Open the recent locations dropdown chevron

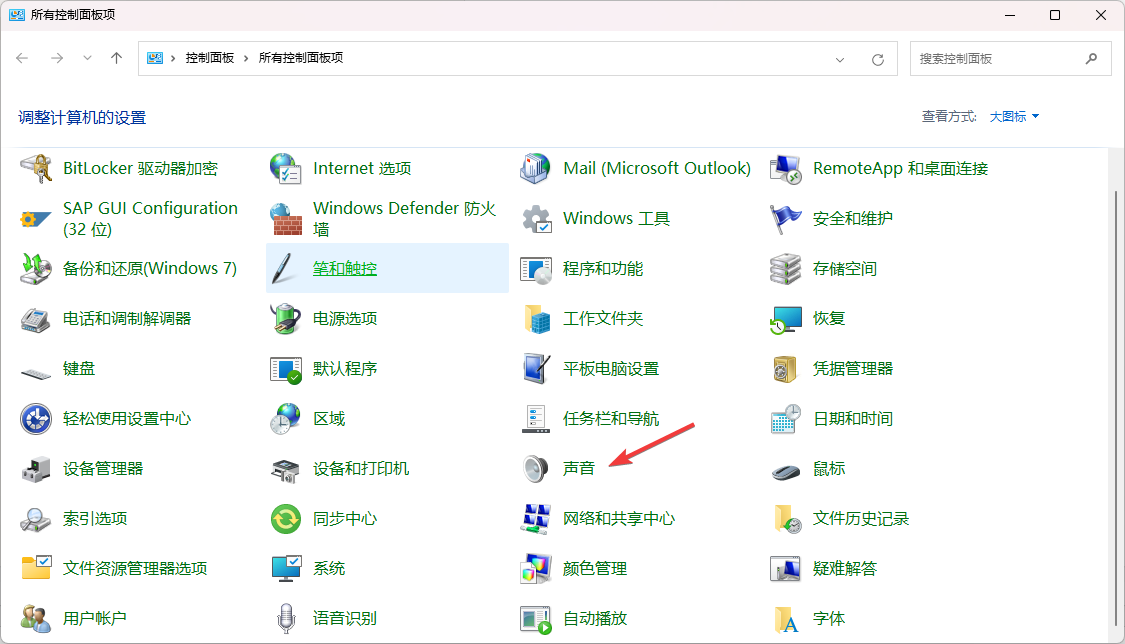click(87, 59)
